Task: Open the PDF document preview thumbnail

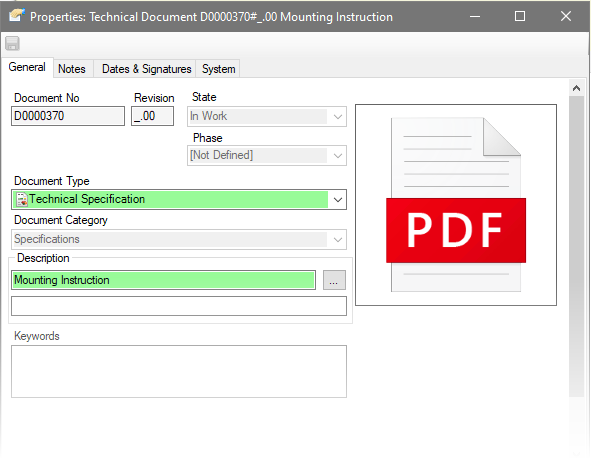Action: pyautogui.click(x=456, y=205)
